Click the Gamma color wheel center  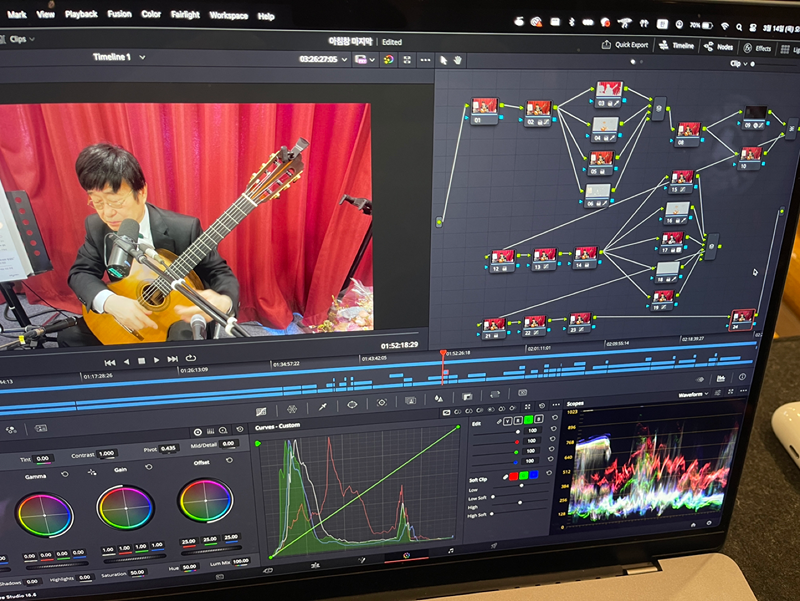coord(45,515)
